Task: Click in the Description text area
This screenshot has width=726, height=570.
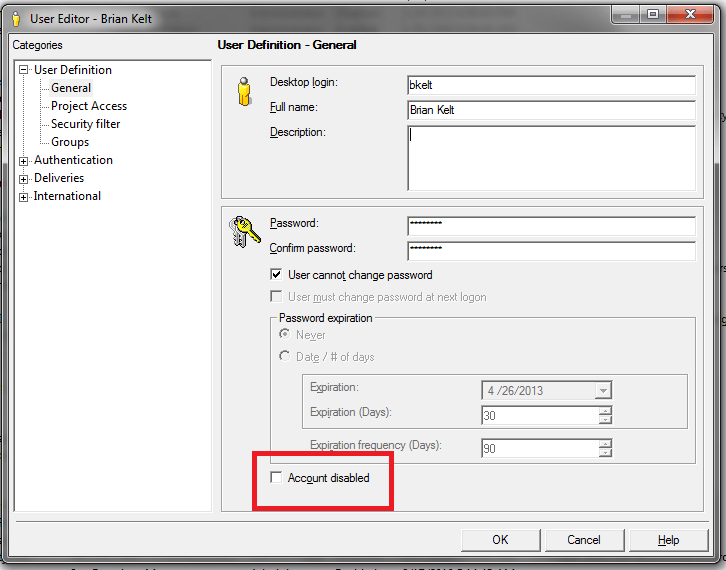Action: [551, 158]
